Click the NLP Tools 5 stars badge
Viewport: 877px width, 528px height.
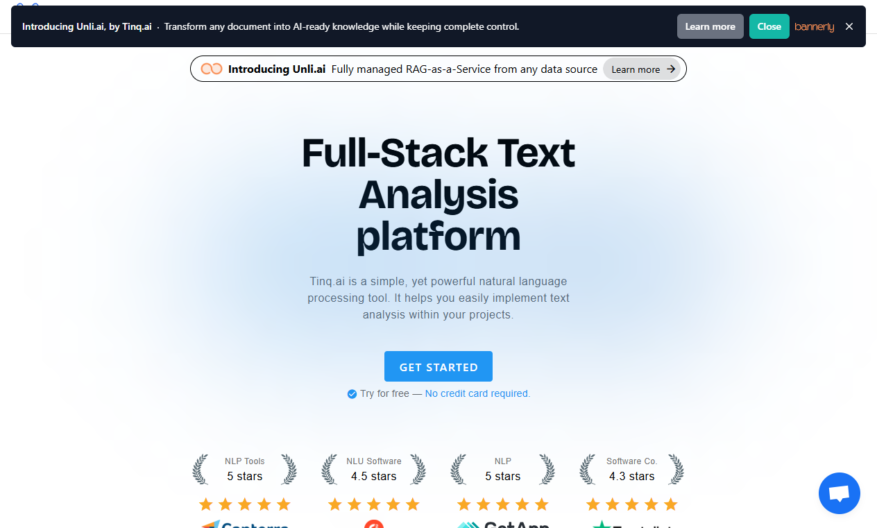tap(244, 469)
